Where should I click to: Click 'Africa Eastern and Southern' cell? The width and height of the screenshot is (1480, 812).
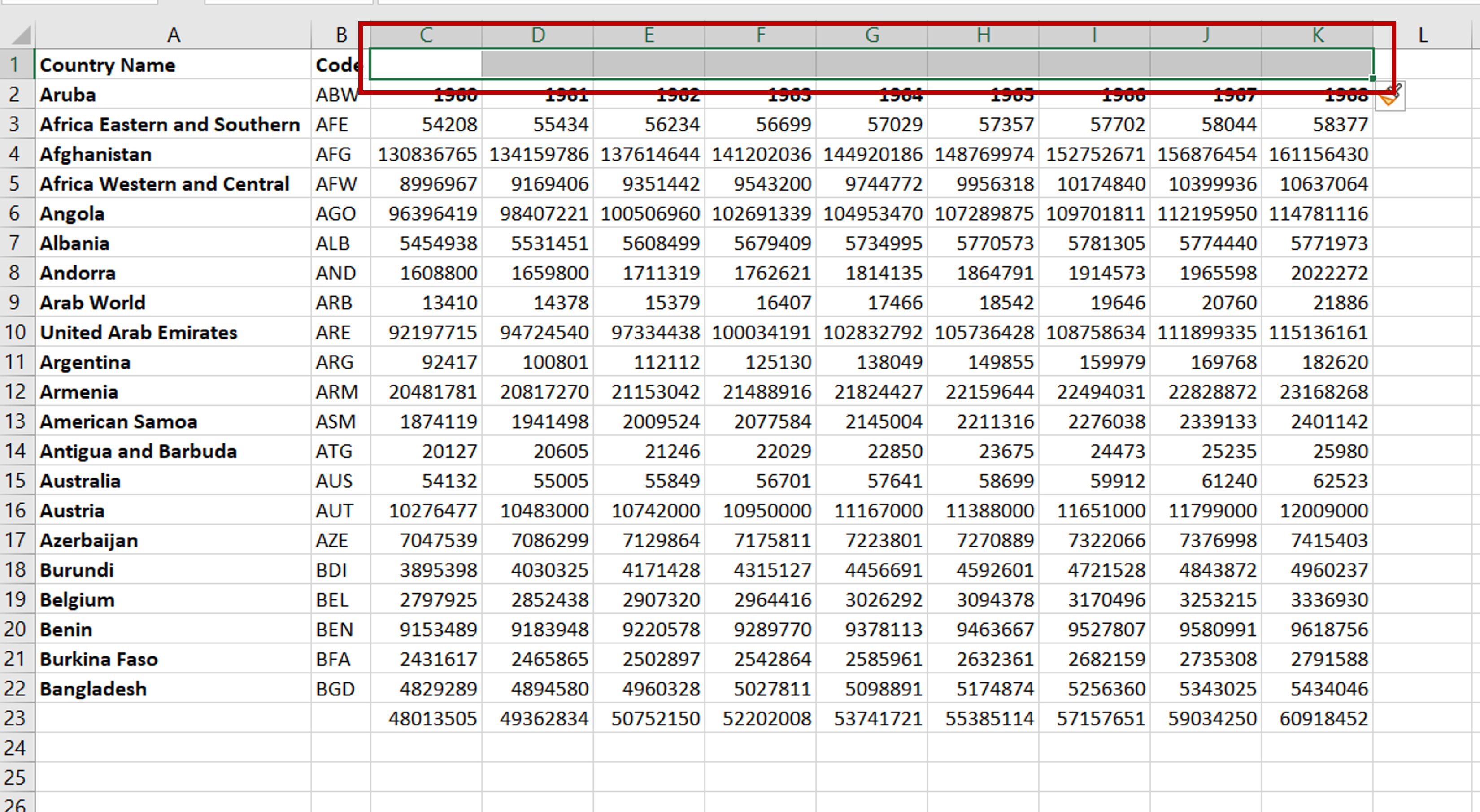click(x=173, y=124)
